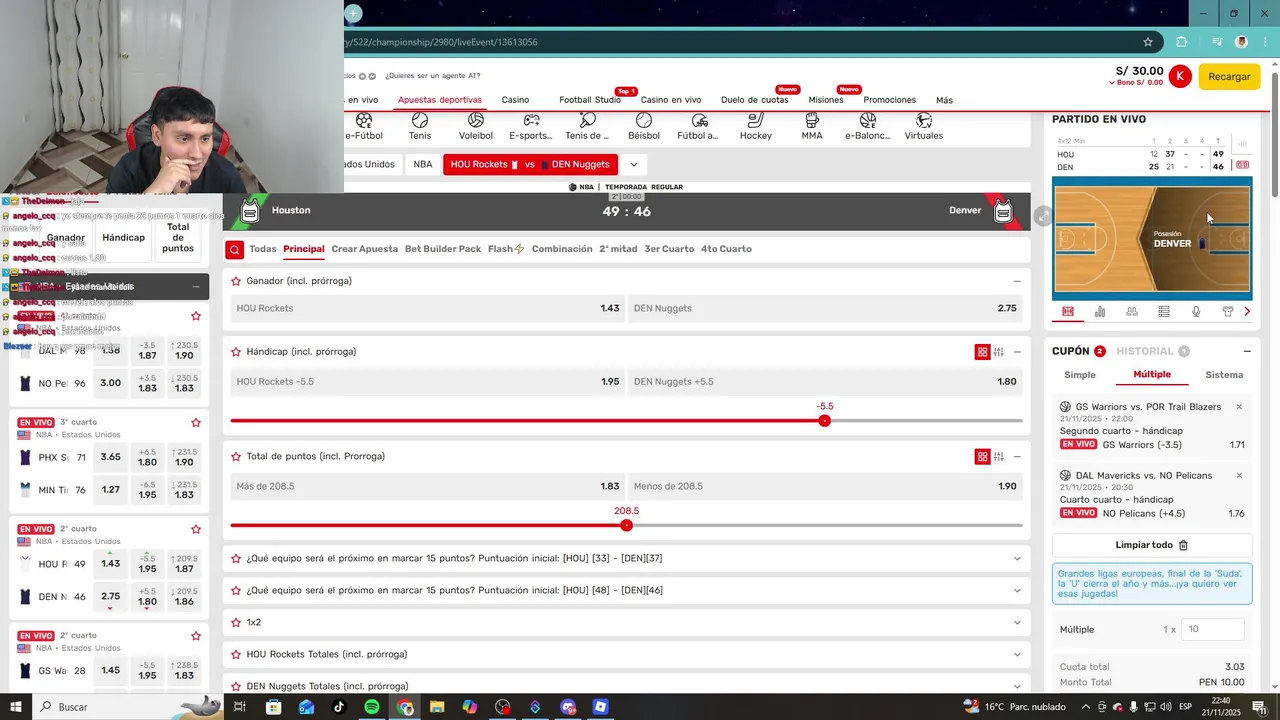Open the MMA sport category
The height and width of the screenshot is (720, 1280).
coord(812,120)
